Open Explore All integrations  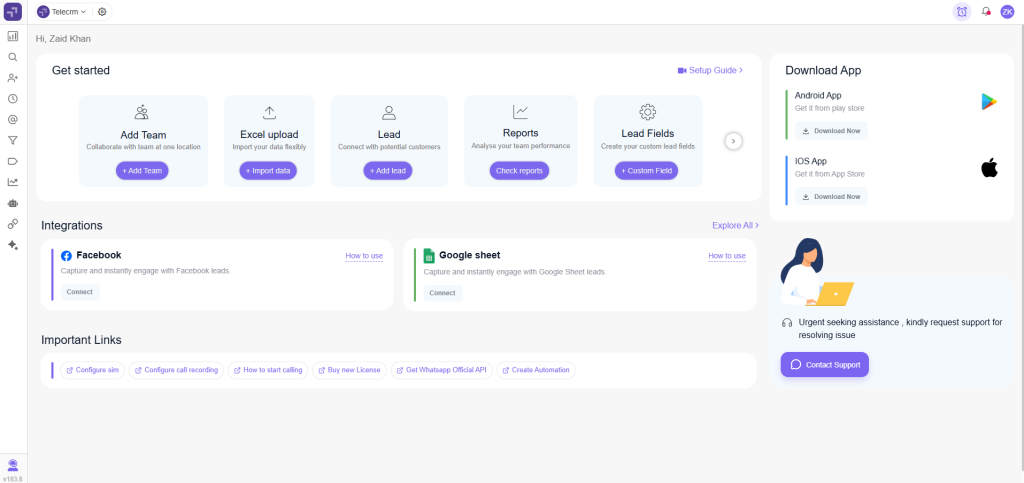pos(735,225)
